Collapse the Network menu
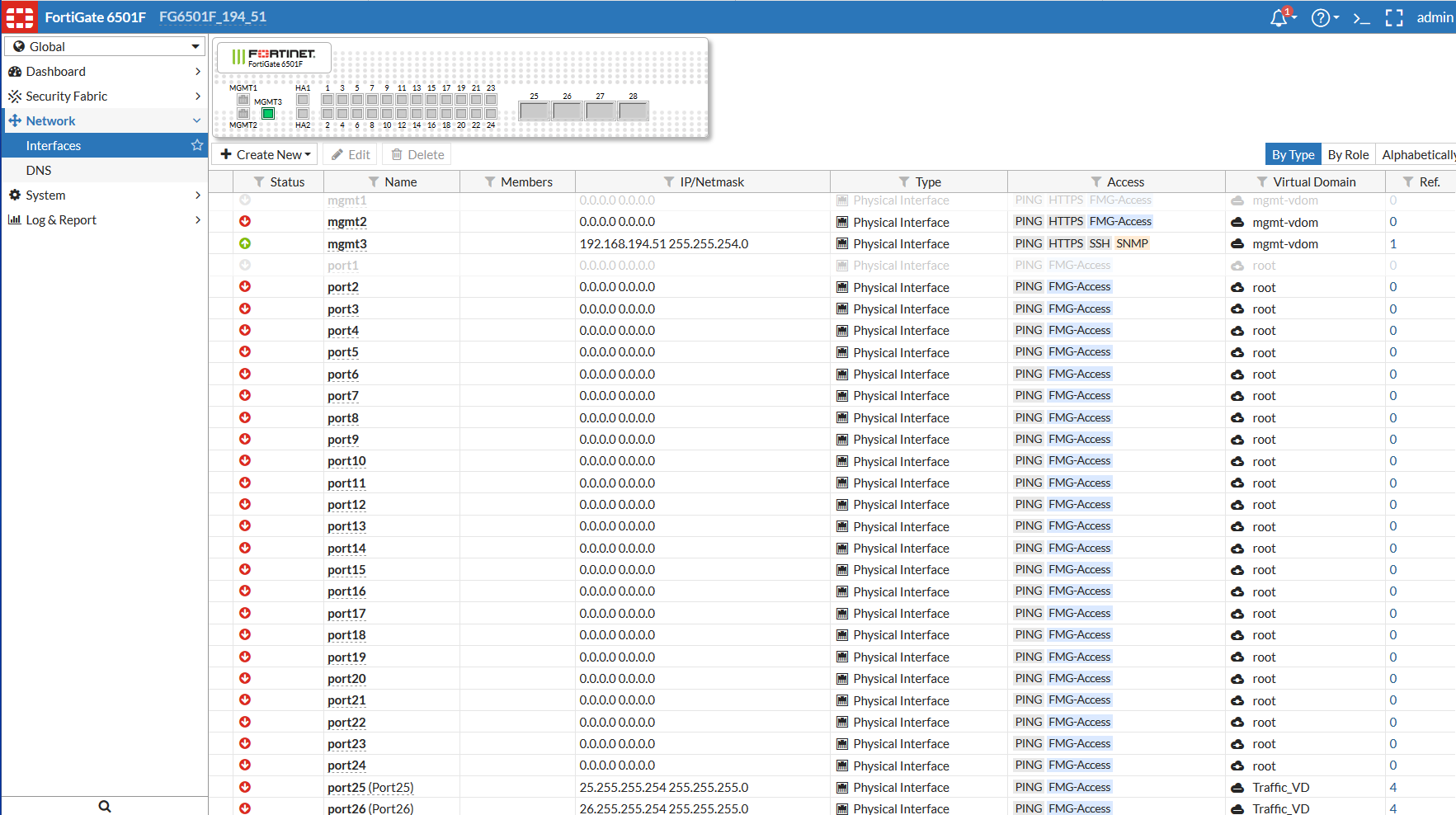Viewport: 1456px width, 815px height. pos(105,120)
